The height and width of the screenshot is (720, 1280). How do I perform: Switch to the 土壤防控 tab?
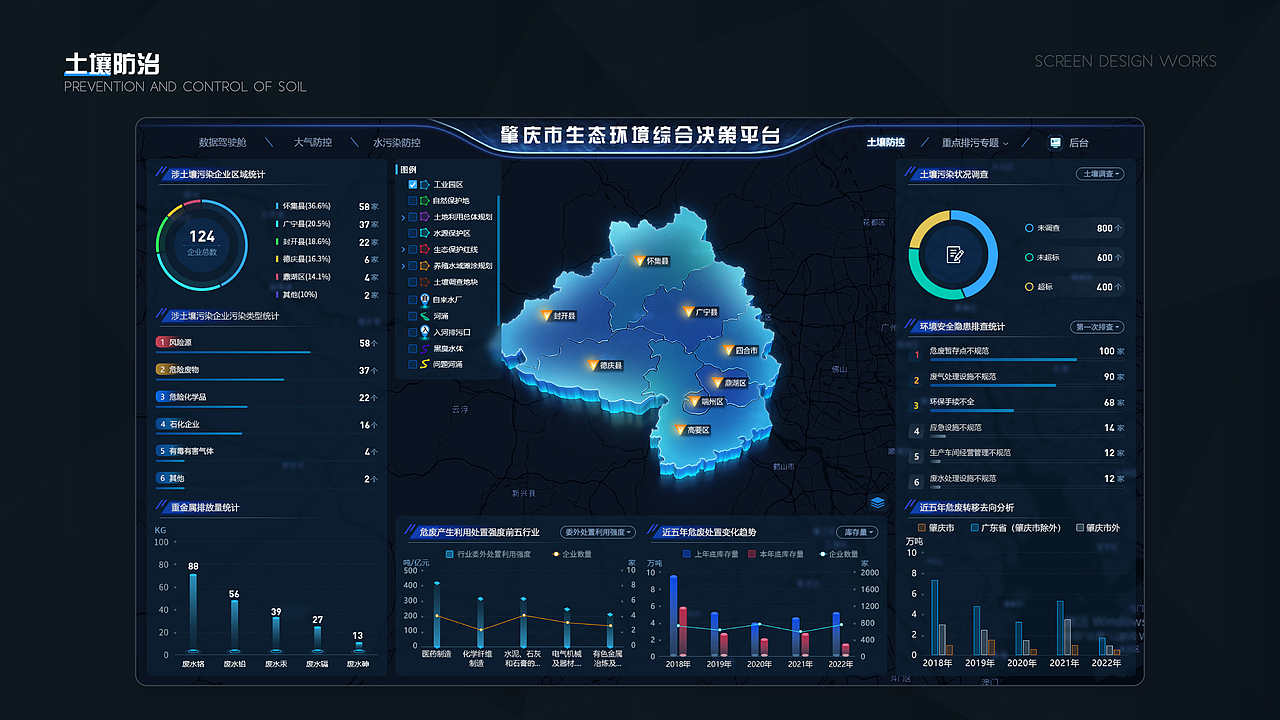pos(885,142)
